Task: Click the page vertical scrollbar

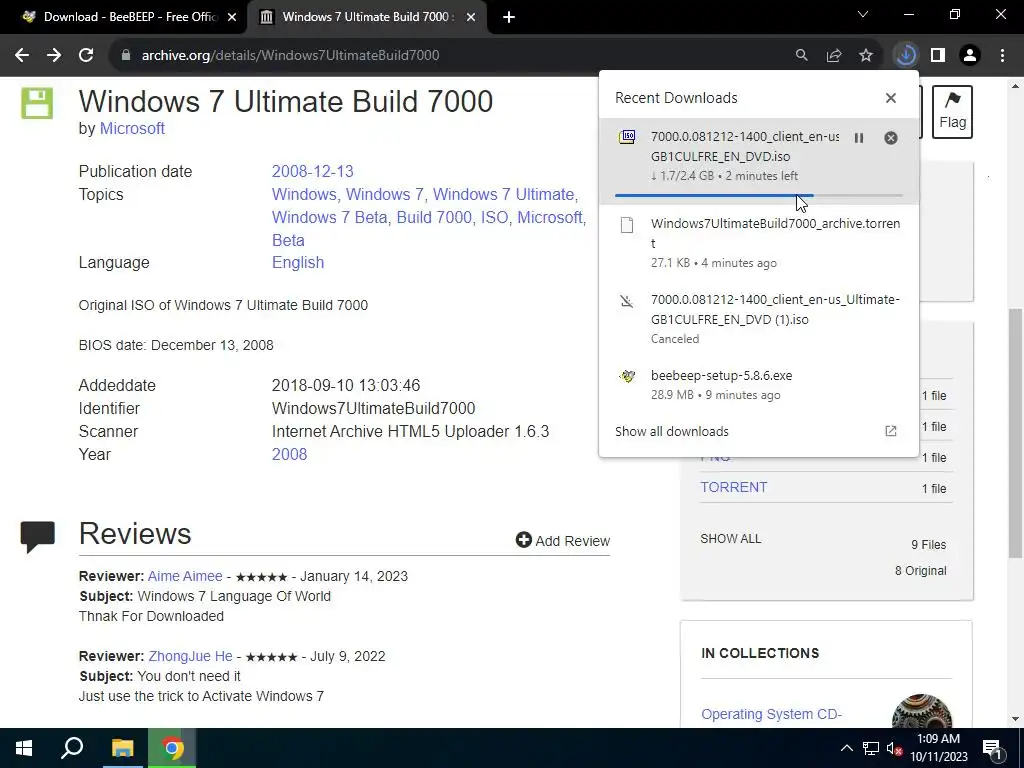Action: point(1015,432)
